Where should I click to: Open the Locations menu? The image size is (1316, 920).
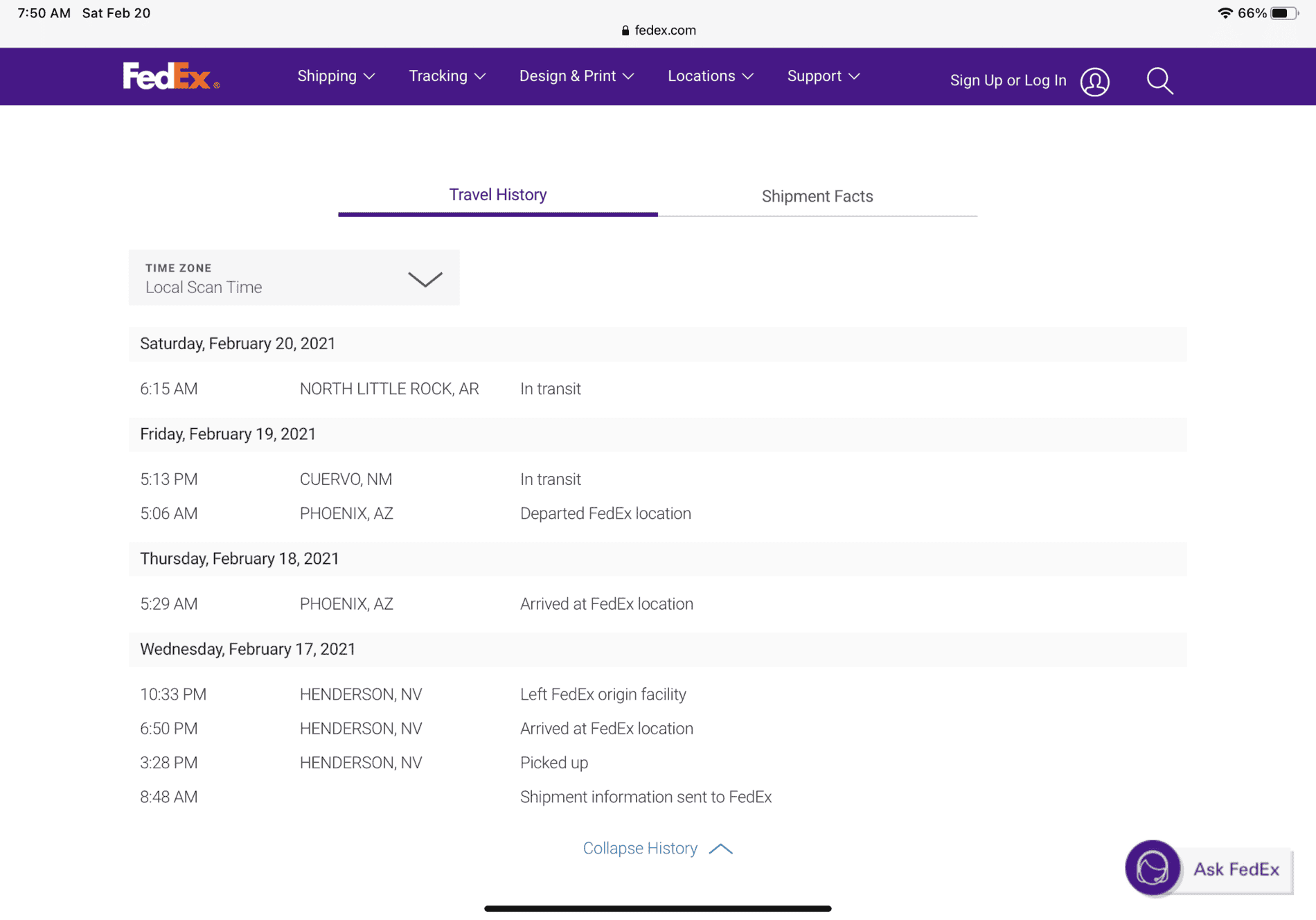tap(711, 76)
